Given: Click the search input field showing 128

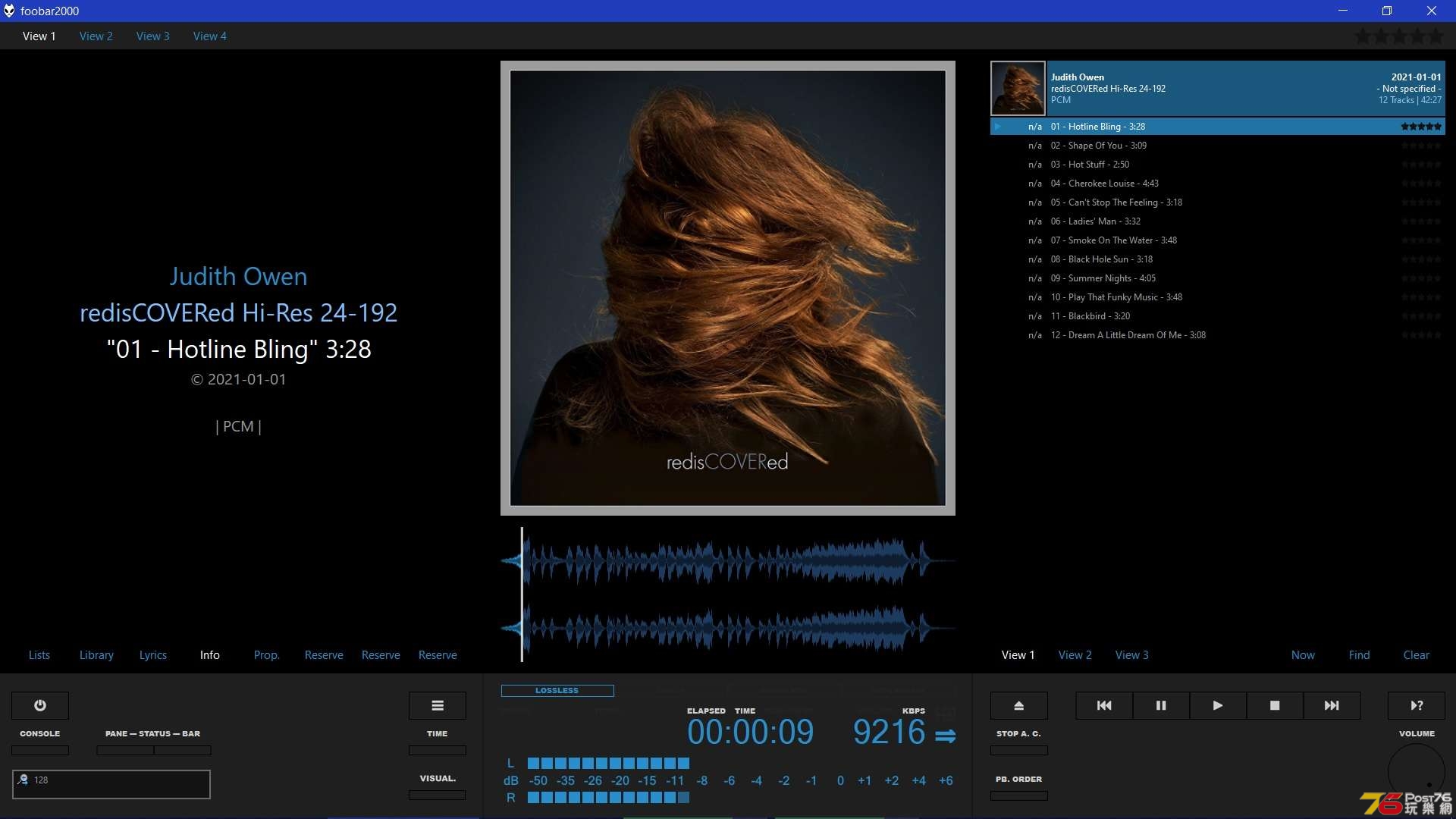Looking at the screenshot, I should point(111,784).
